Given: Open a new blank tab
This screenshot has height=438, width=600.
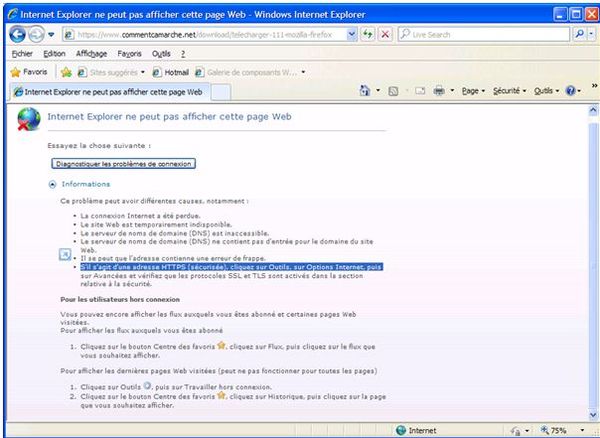Looking at the screenshot, I should tap(221, 93).
